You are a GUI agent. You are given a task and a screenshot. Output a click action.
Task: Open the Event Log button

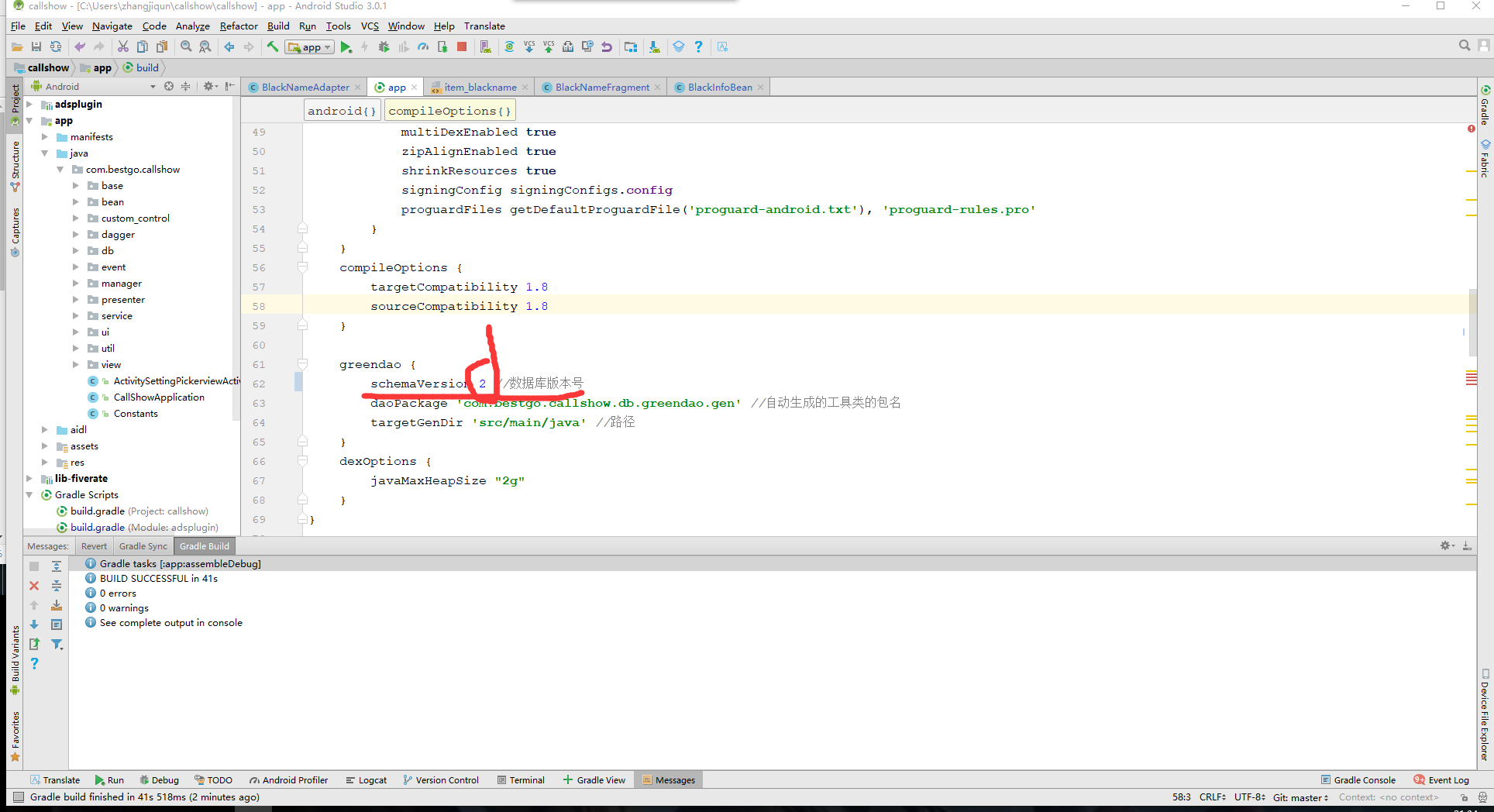1441,780
